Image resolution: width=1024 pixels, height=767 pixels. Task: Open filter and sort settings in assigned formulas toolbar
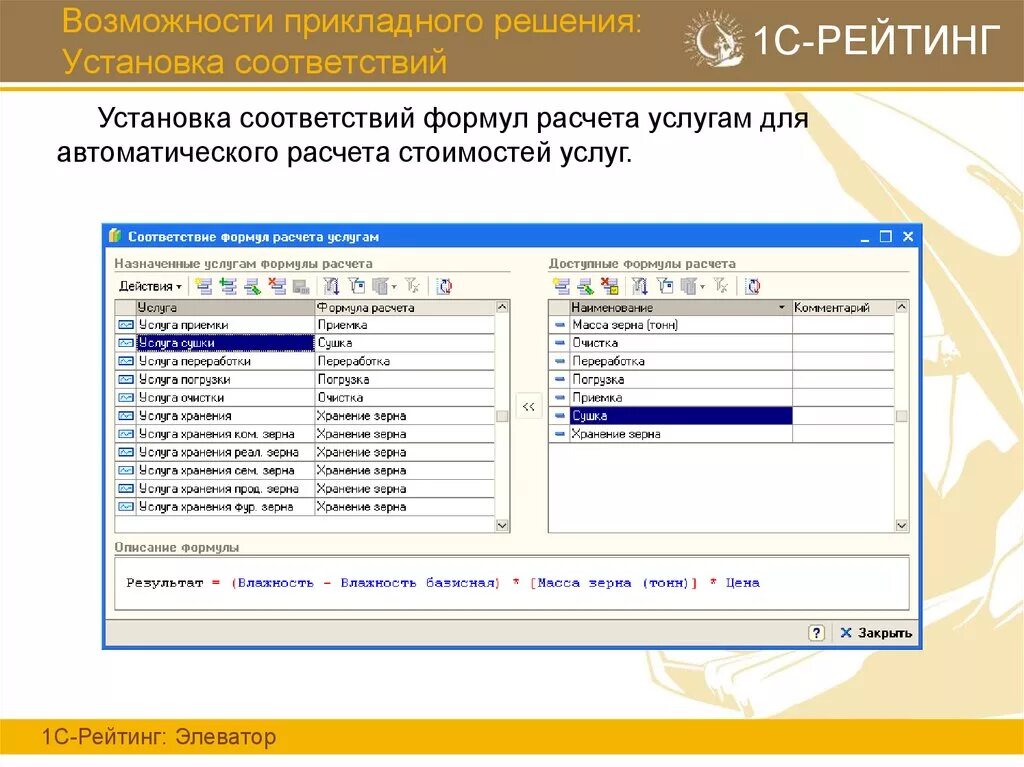(331, 286)
